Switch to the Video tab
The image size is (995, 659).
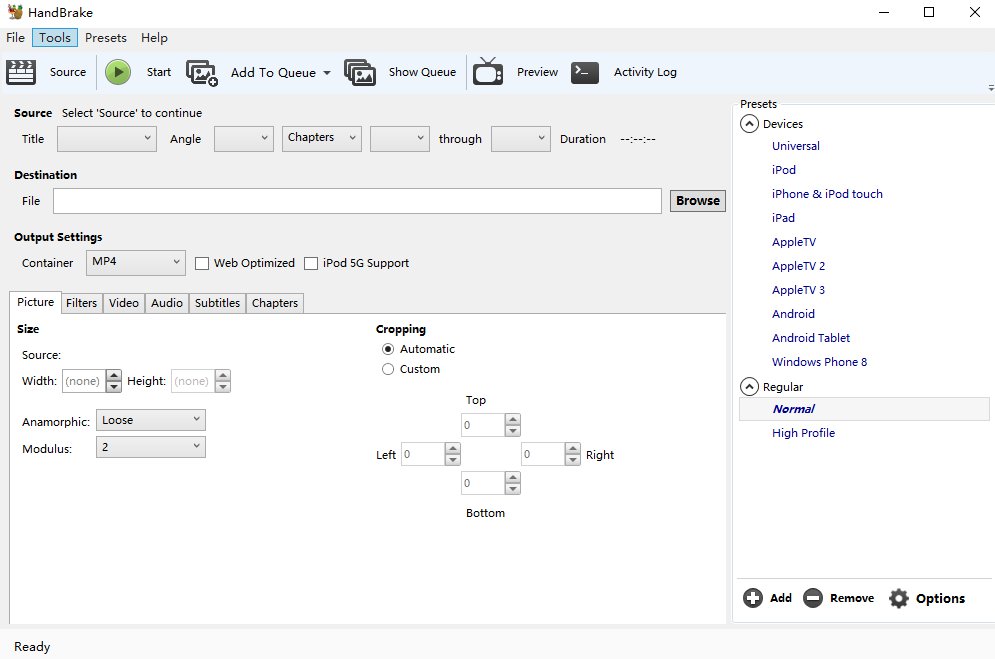124,303
